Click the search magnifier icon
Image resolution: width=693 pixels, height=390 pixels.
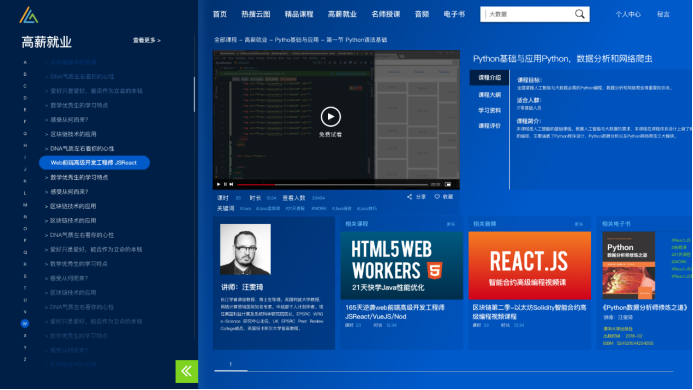click(x=579, y=14)
